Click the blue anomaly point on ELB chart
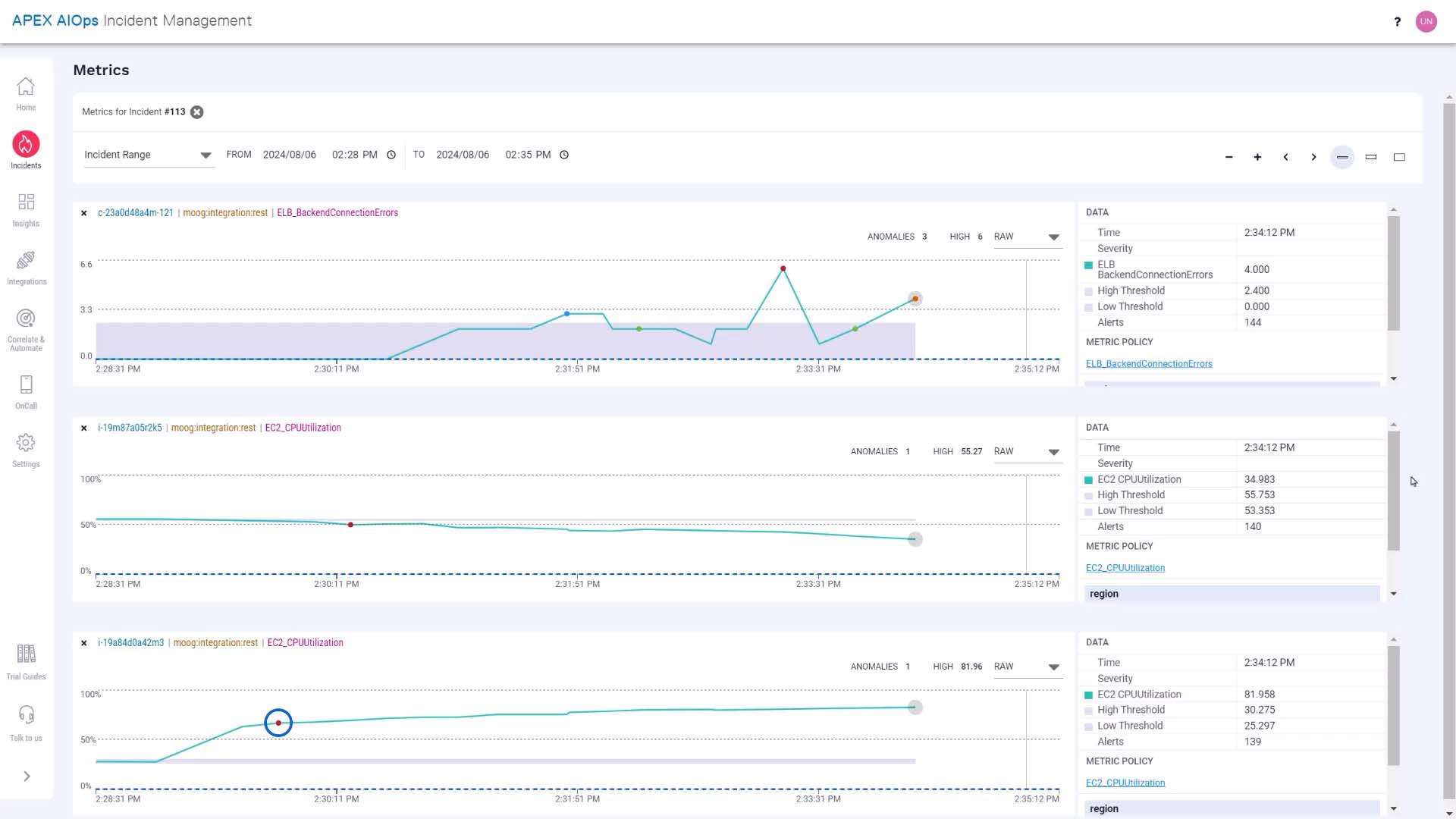The width and height of the screenshot is (1456, 819). pyautogui.click(x=566, y=314)
